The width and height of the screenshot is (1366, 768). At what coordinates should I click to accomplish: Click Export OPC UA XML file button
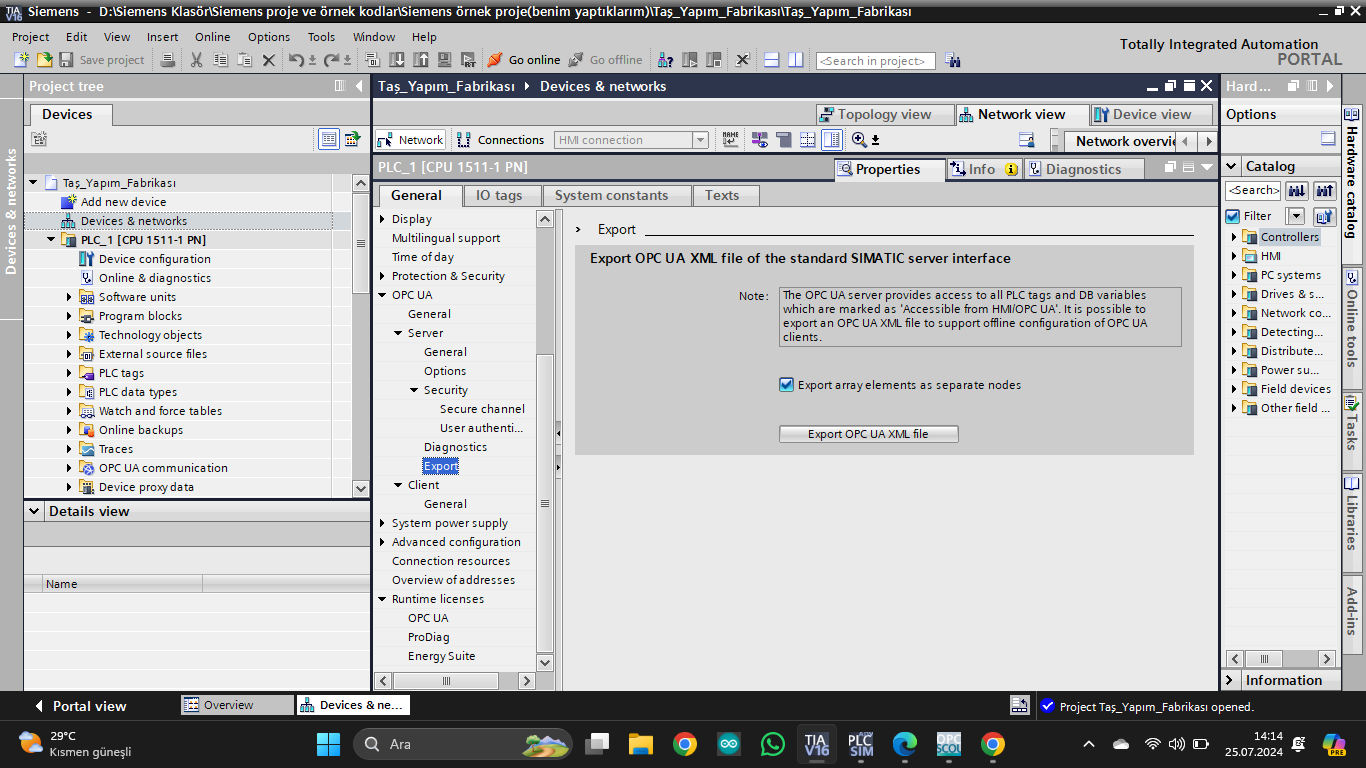click(x=868, y=434)
